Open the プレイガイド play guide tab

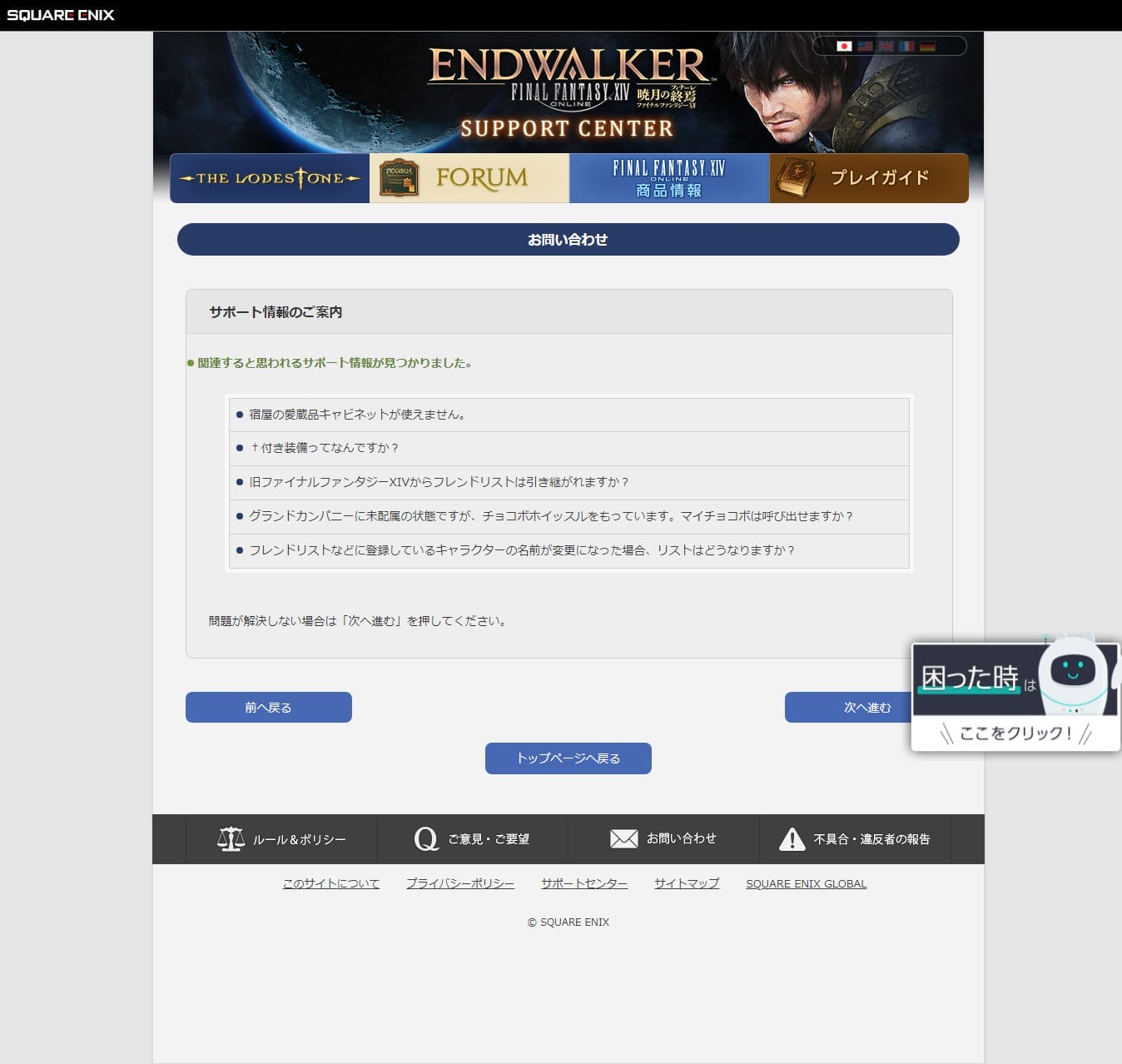pos(869,178)
